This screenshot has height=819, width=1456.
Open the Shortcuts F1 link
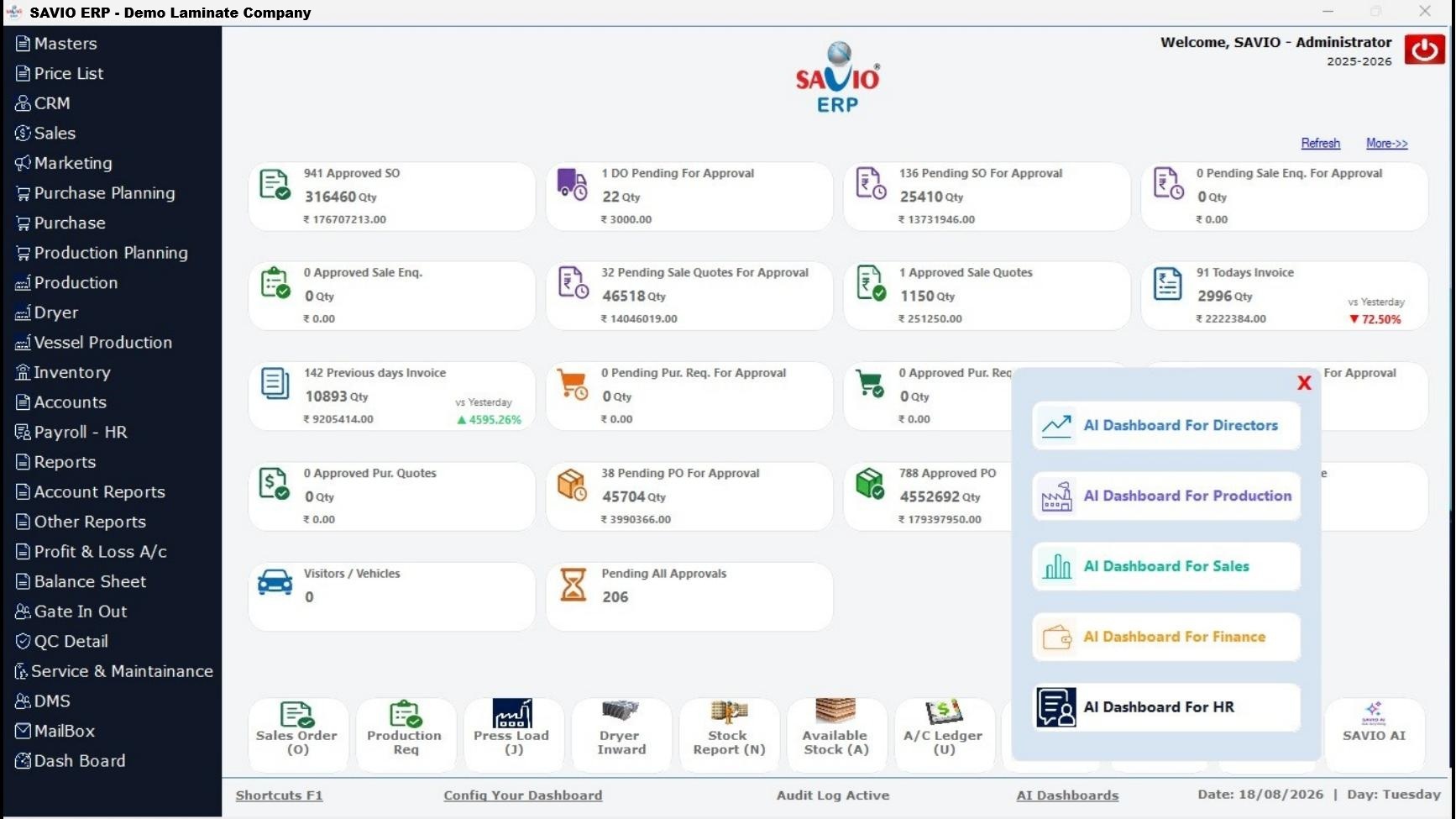279,795
